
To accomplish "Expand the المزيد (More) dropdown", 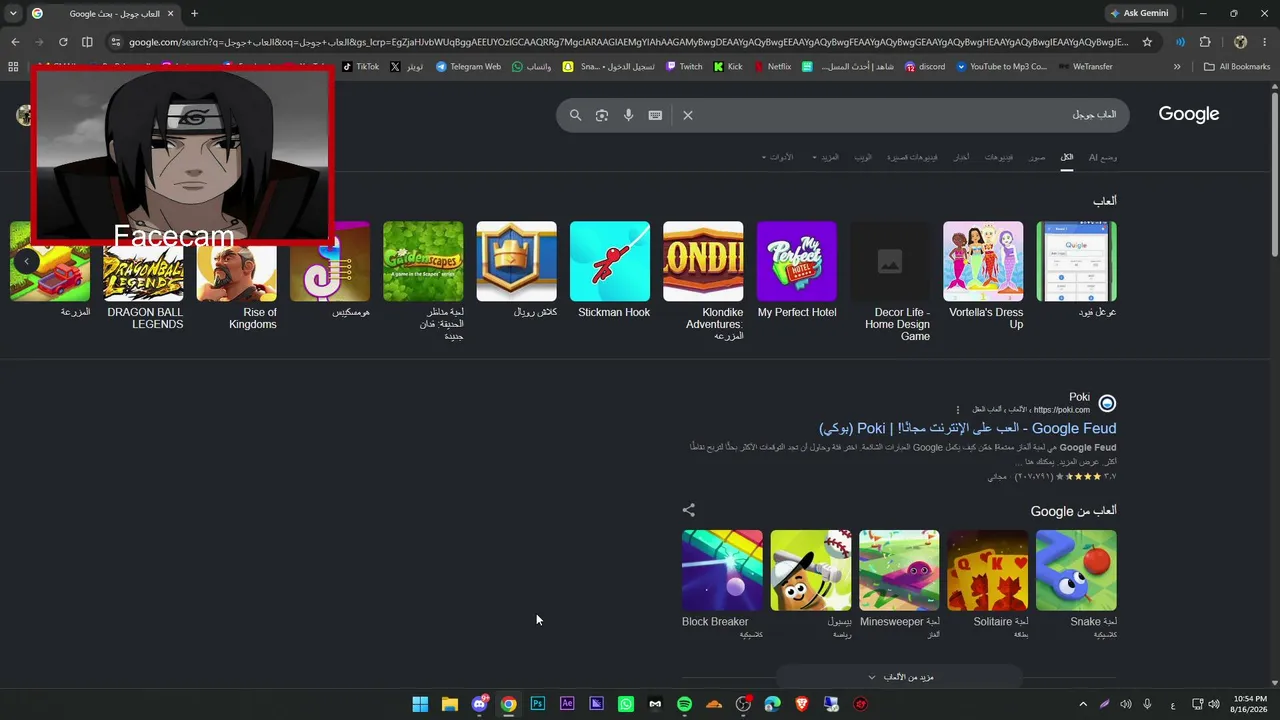I will (x=826, y=157).
